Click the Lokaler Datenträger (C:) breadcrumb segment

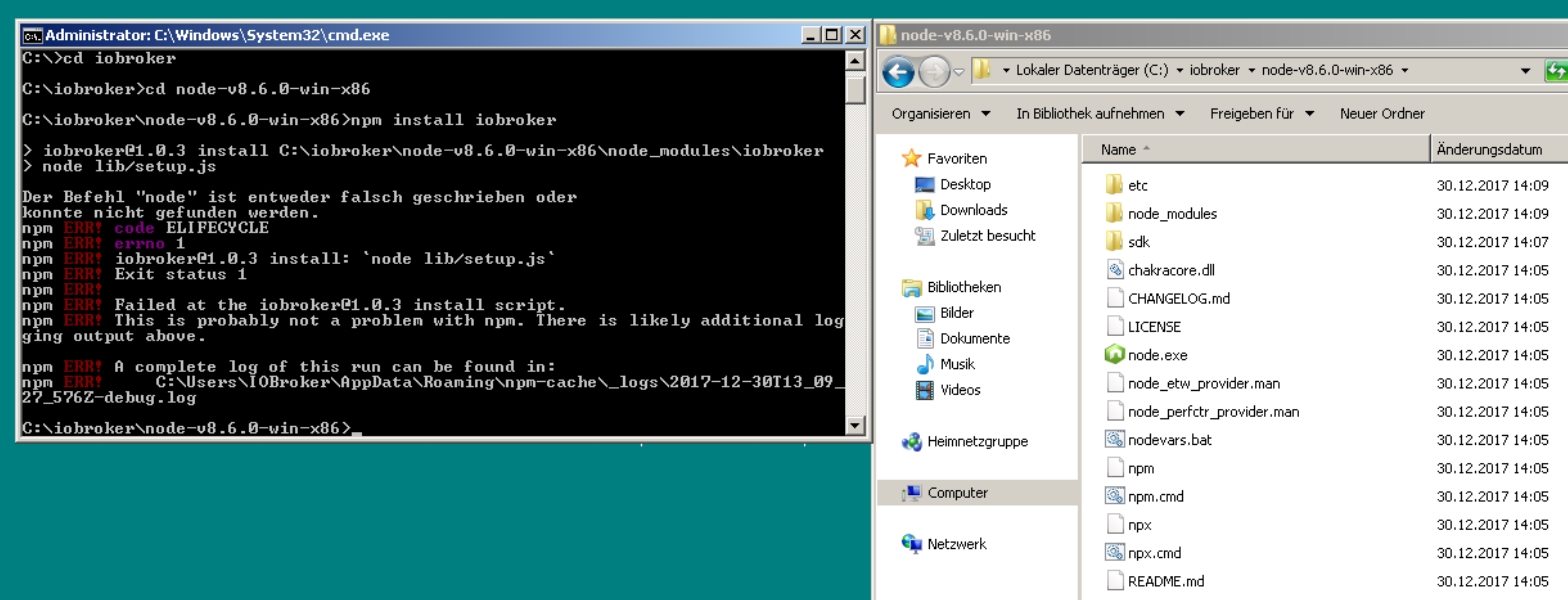tap(1091, 71)
